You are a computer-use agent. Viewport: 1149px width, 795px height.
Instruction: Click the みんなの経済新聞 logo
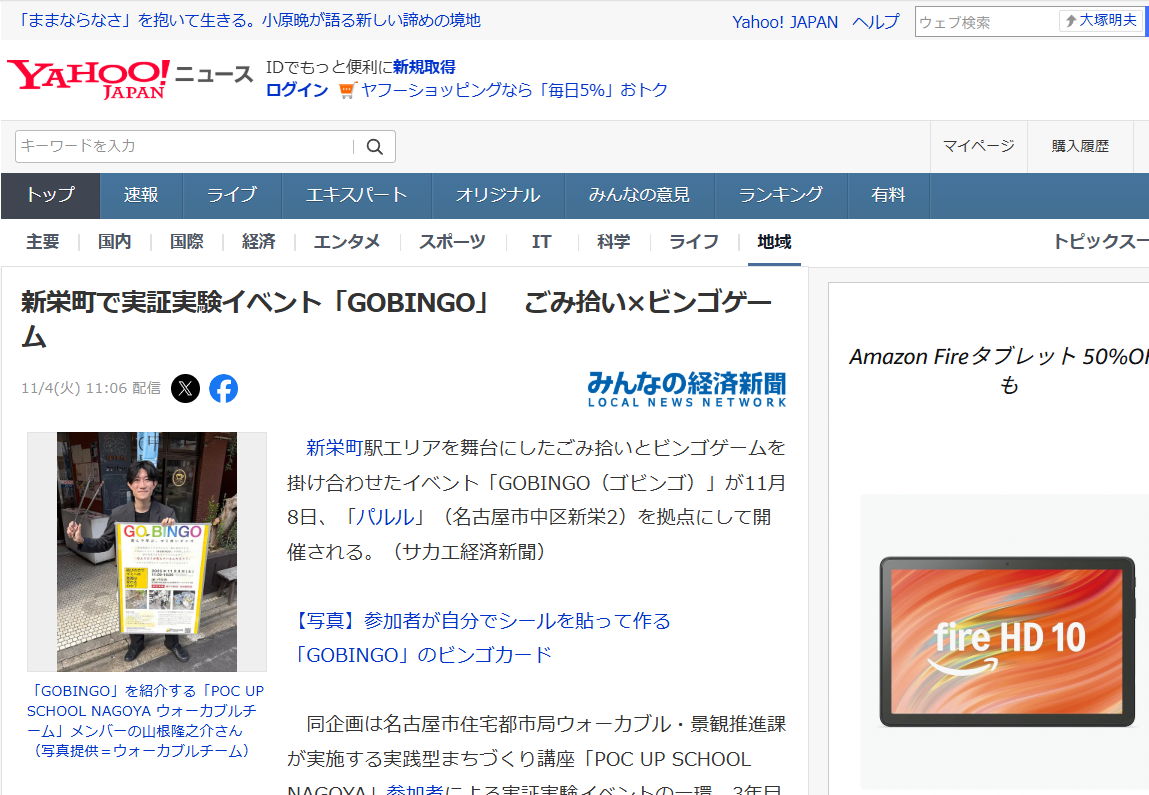click(x=686, y=388)
